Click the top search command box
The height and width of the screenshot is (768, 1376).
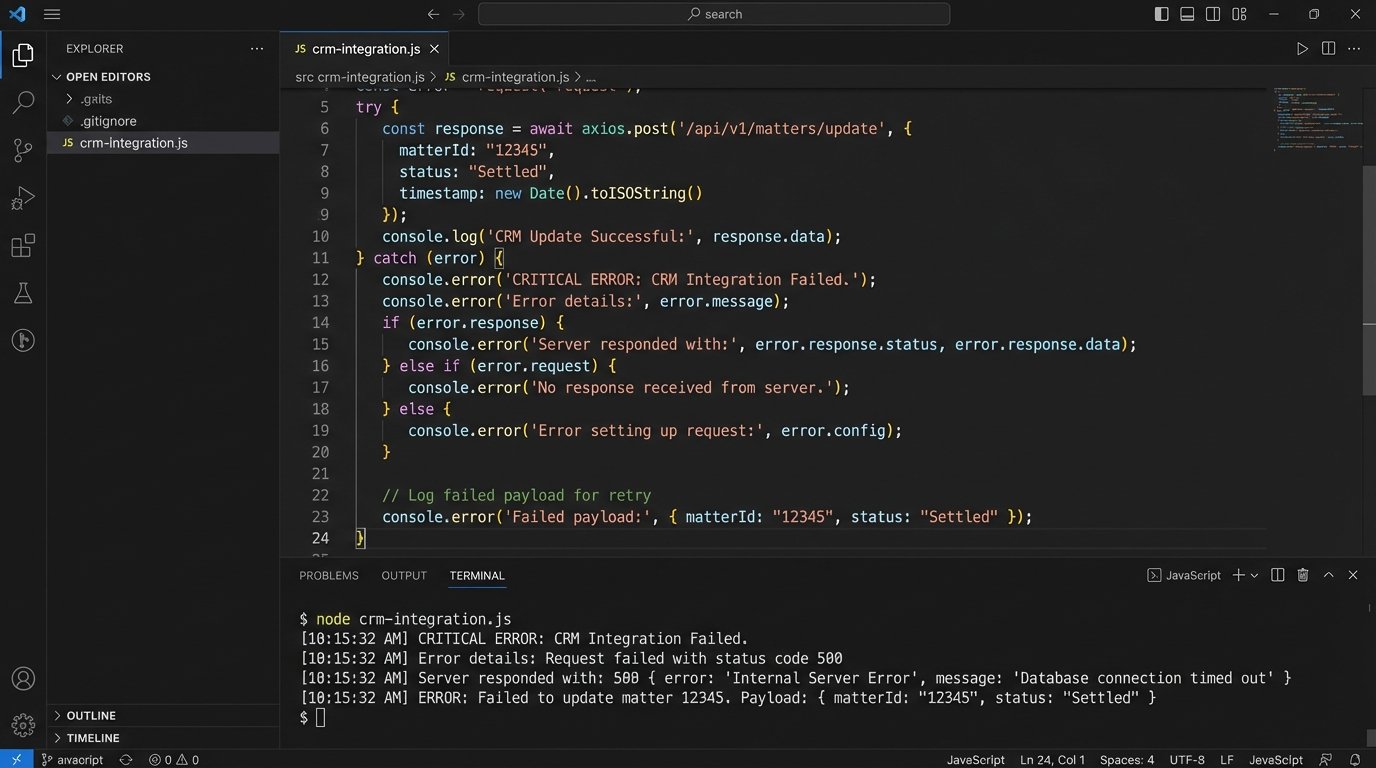coord(714,14)
